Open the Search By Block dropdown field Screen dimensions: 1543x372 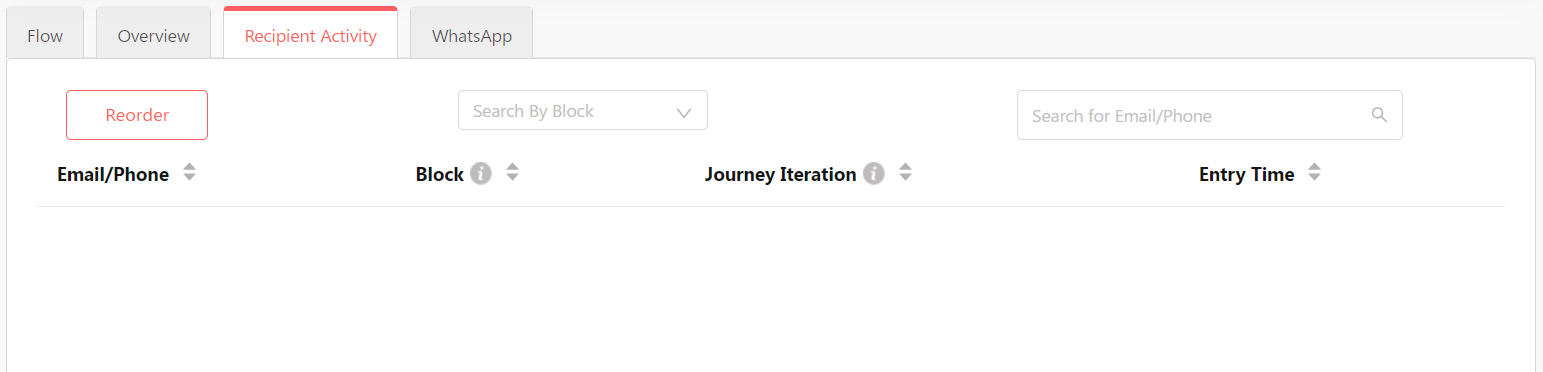click(x=583, y=110)
